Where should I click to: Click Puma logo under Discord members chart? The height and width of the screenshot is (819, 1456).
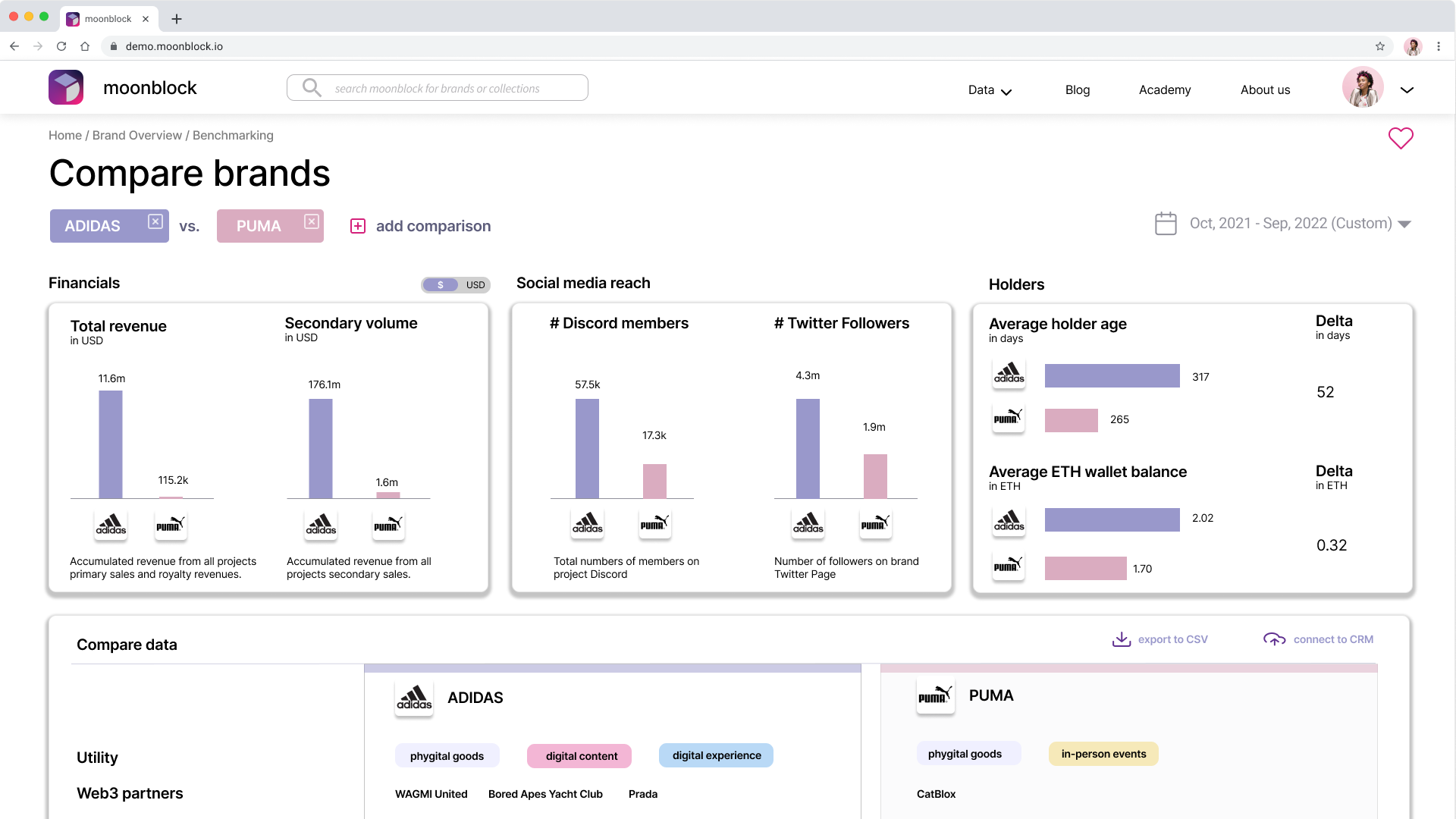click(655, 523)
